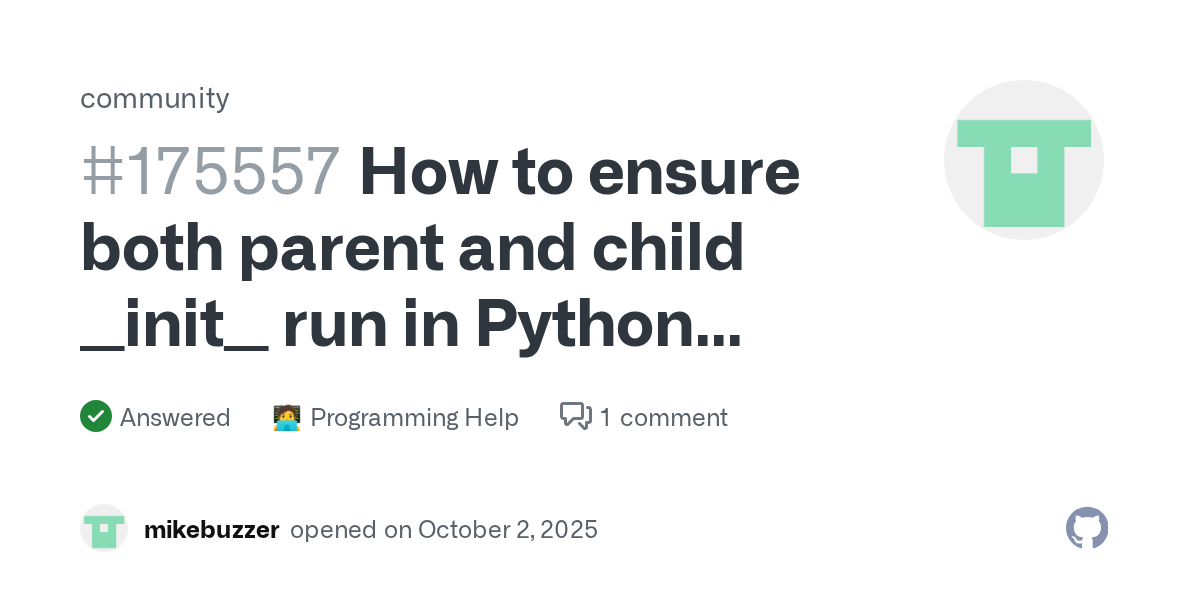Select the 'Programming Help' category label
This screenshot has width=1200, height=600.
(x=414, y=417)
